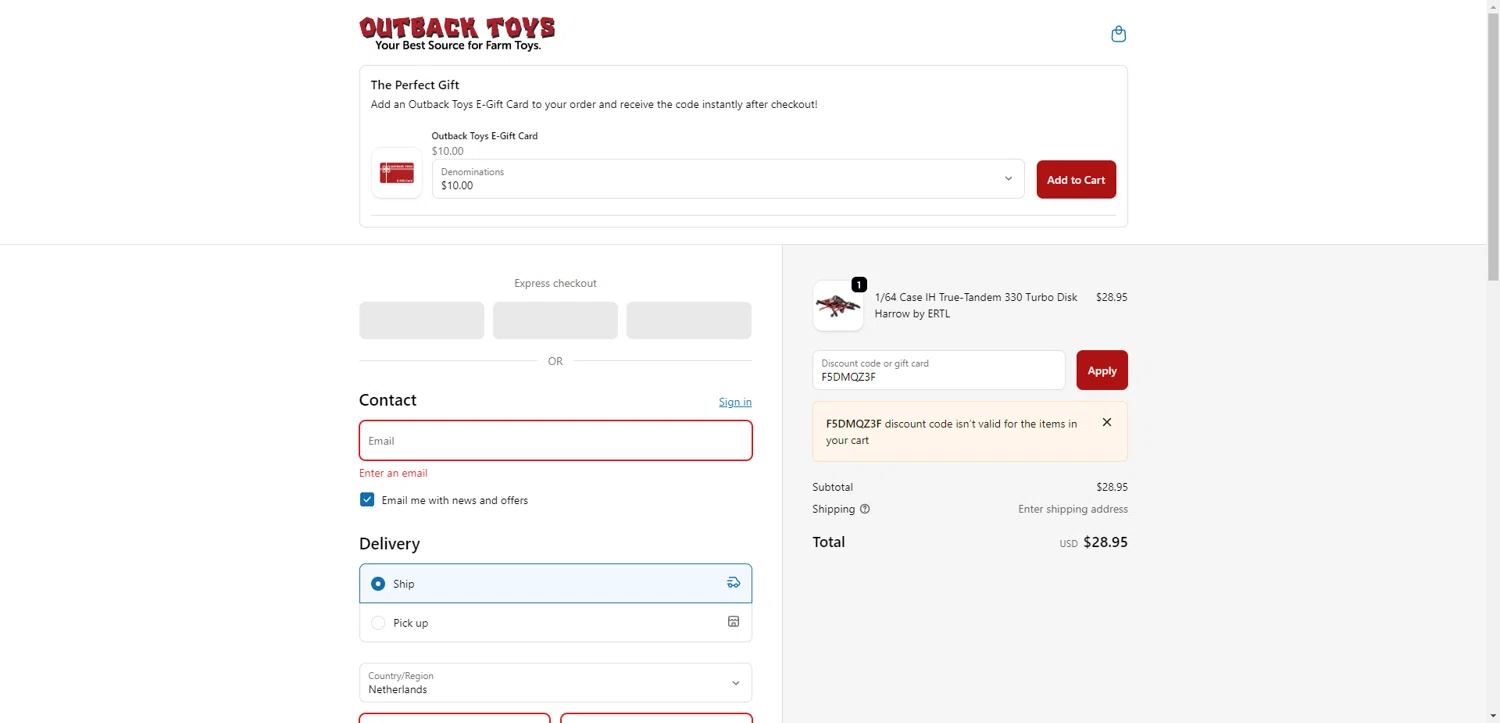The image size is (1500, 723).
Task: Click the Sign in link
Action: point(735,402)
